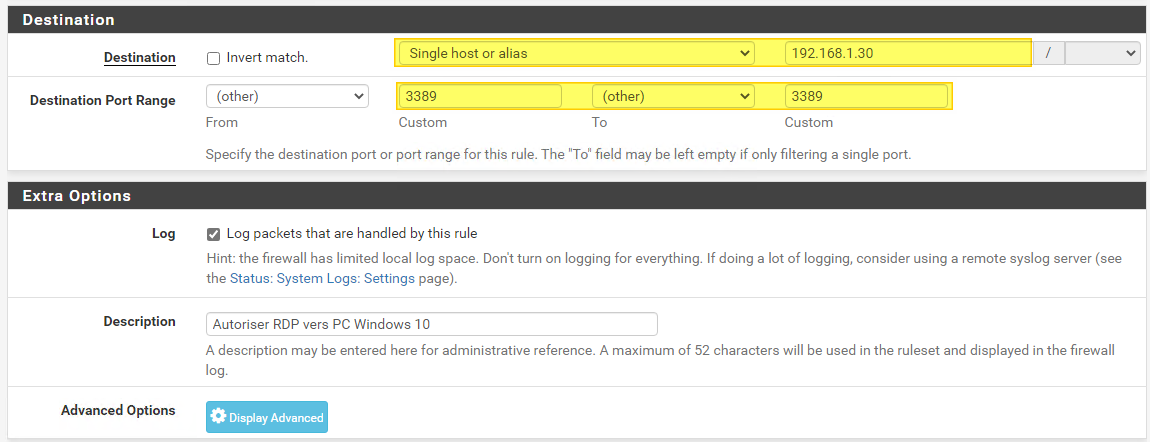Click the destination address field 192.168.1.30
Screen dimensions: 1150x442
pos(906,53)
